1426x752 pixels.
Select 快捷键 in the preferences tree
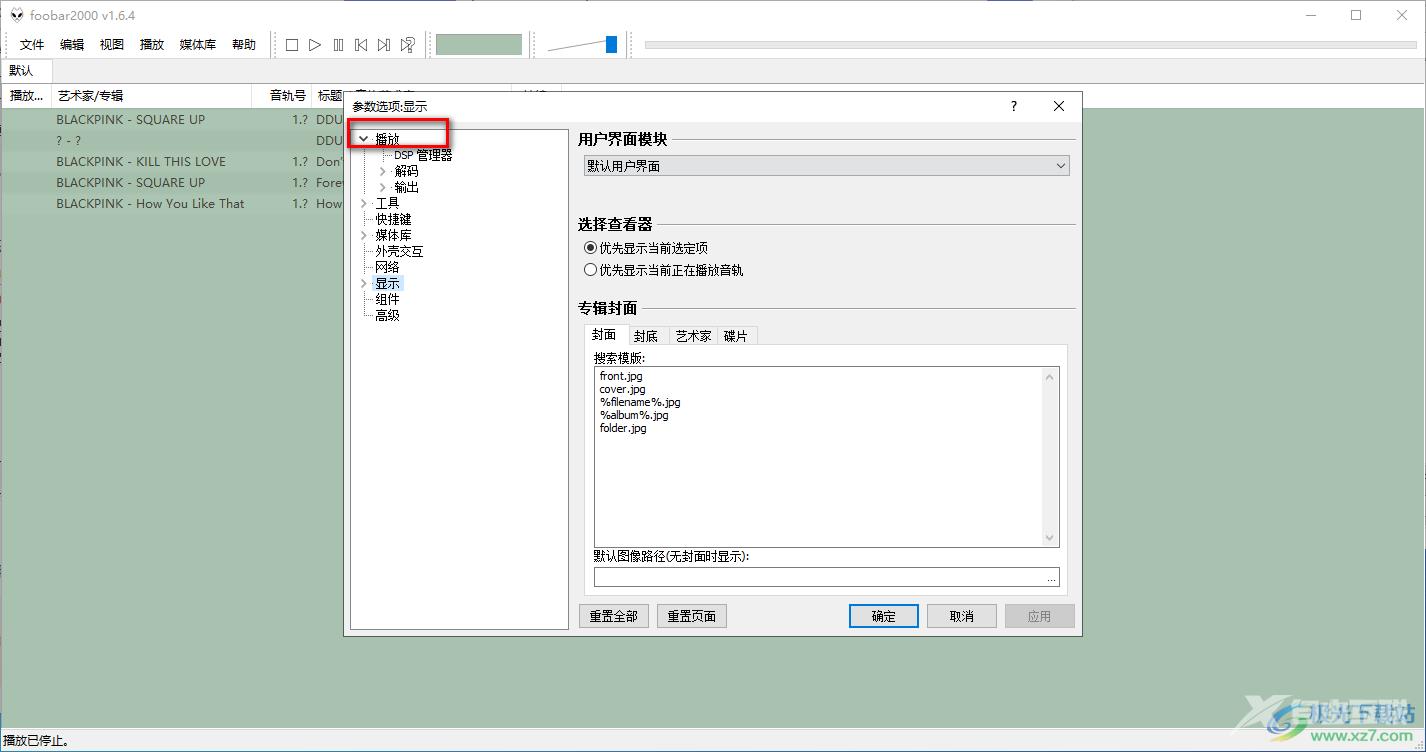(393, 219)
